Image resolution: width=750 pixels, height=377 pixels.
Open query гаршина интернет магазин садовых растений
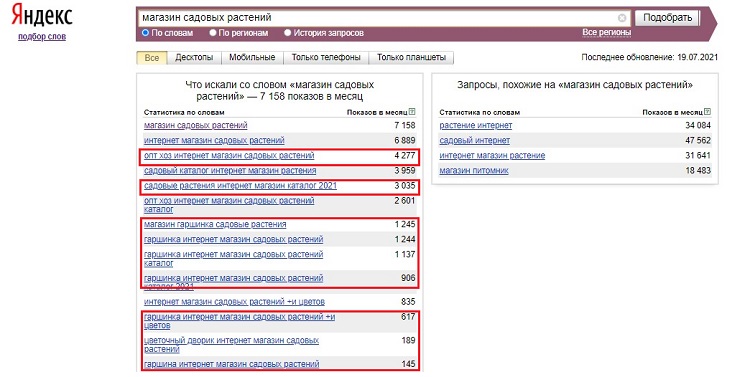232,364
